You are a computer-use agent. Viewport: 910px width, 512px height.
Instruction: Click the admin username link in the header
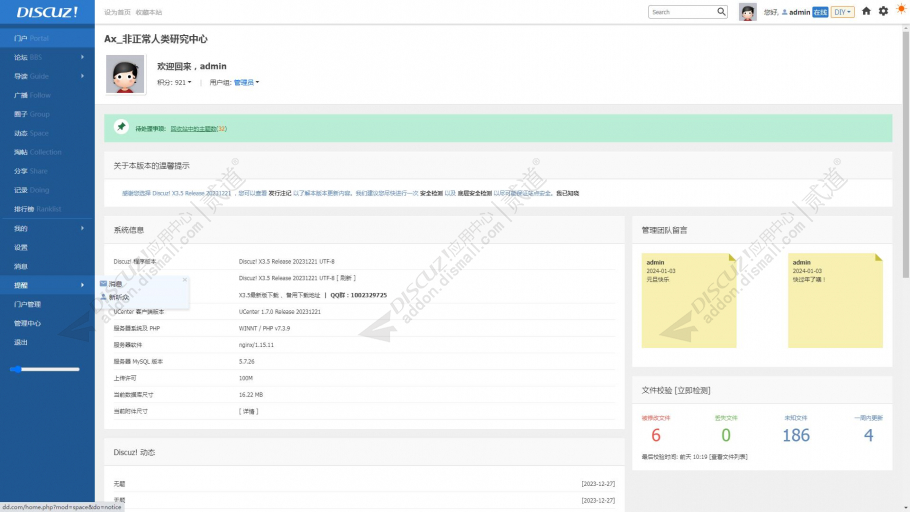pyautogui.click(x=799, y=12)
